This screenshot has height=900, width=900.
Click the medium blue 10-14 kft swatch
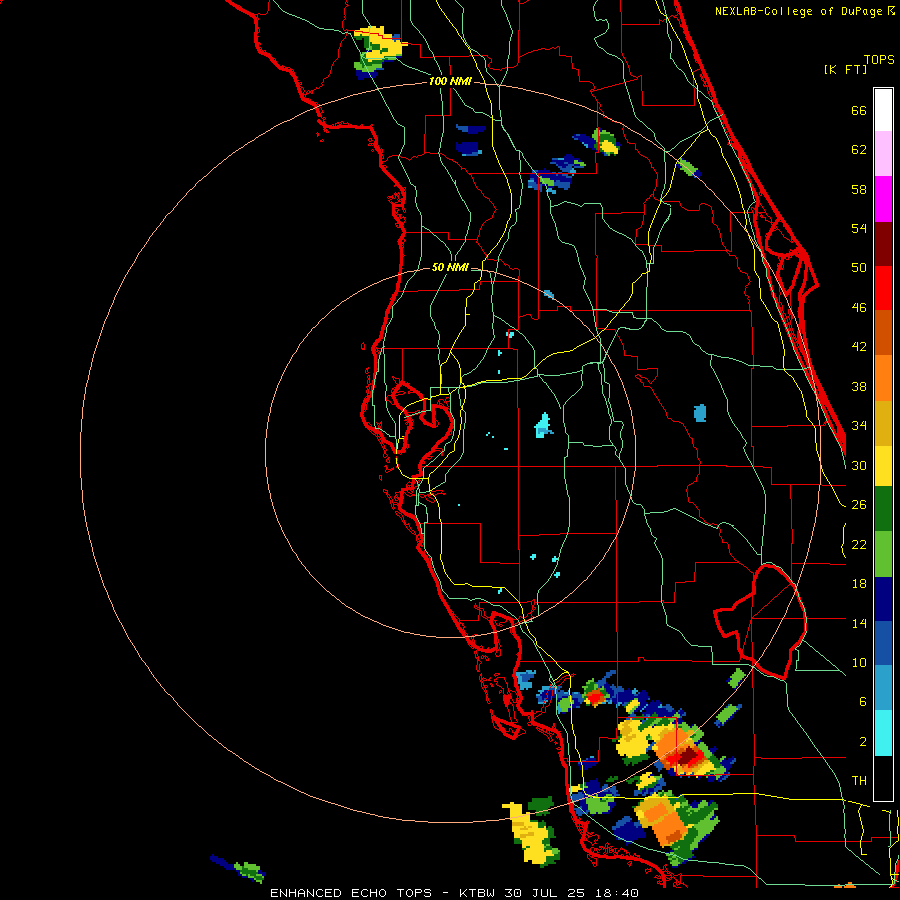(x=883, y=643)
